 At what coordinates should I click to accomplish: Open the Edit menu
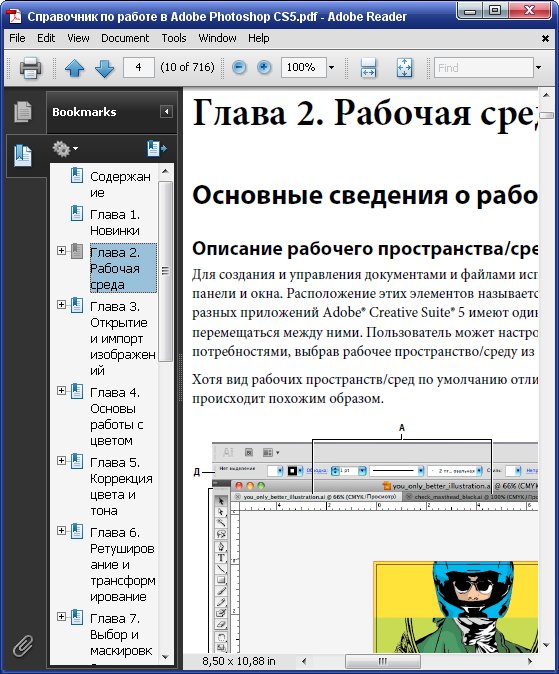click(46, 38)
